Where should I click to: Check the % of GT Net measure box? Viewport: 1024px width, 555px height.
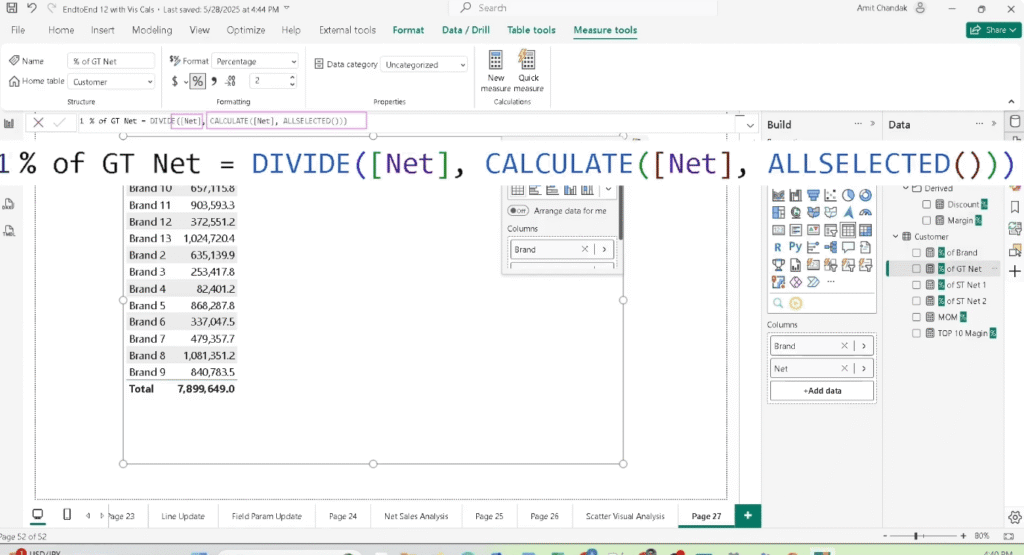coord(916,269)
